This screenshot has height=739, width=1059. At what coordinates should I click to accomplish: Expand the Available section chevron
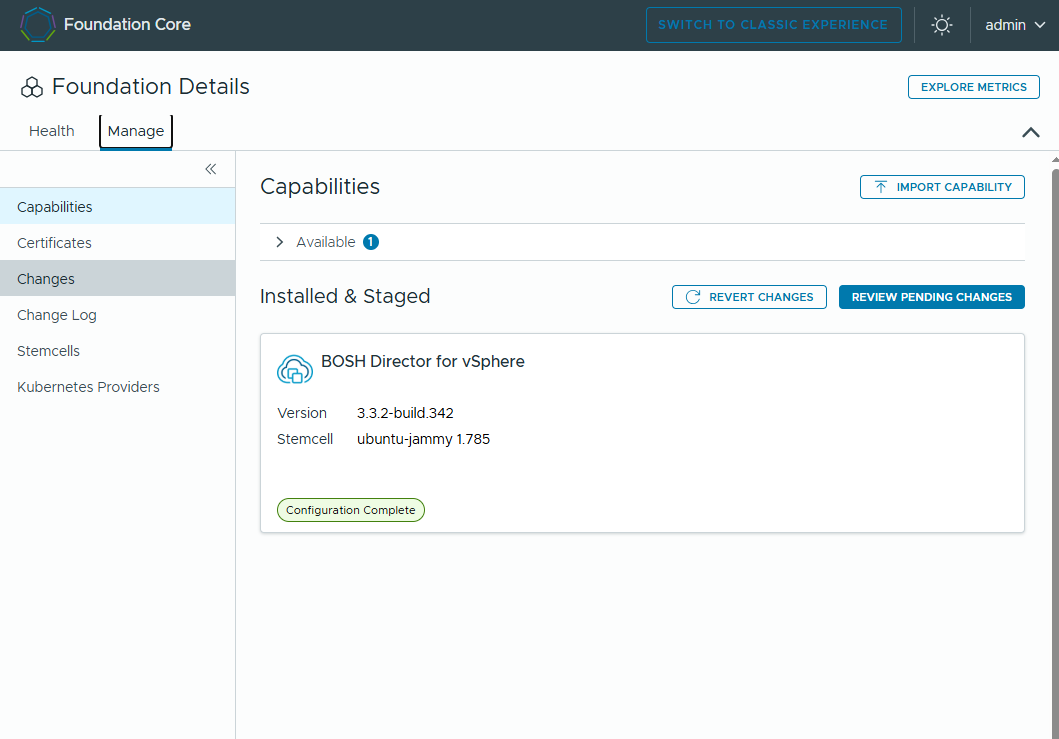point(280,242)
